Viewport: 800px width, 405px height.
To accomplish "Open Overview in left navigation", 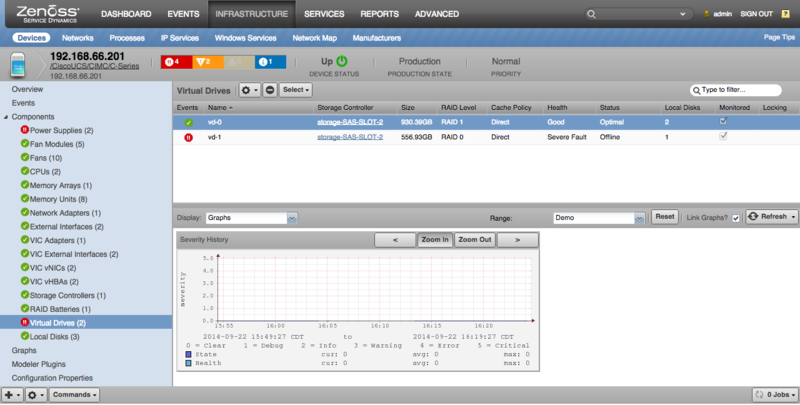I will click(x=28, y=89).
